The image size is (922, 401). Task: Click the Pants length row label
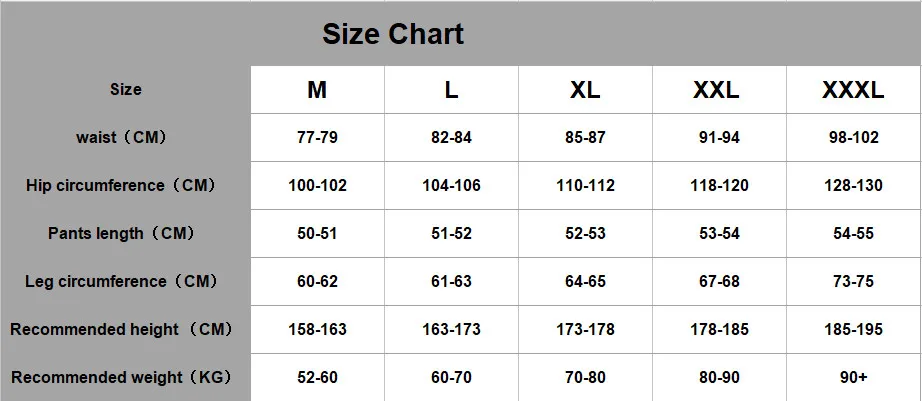(x=122, y=233)
